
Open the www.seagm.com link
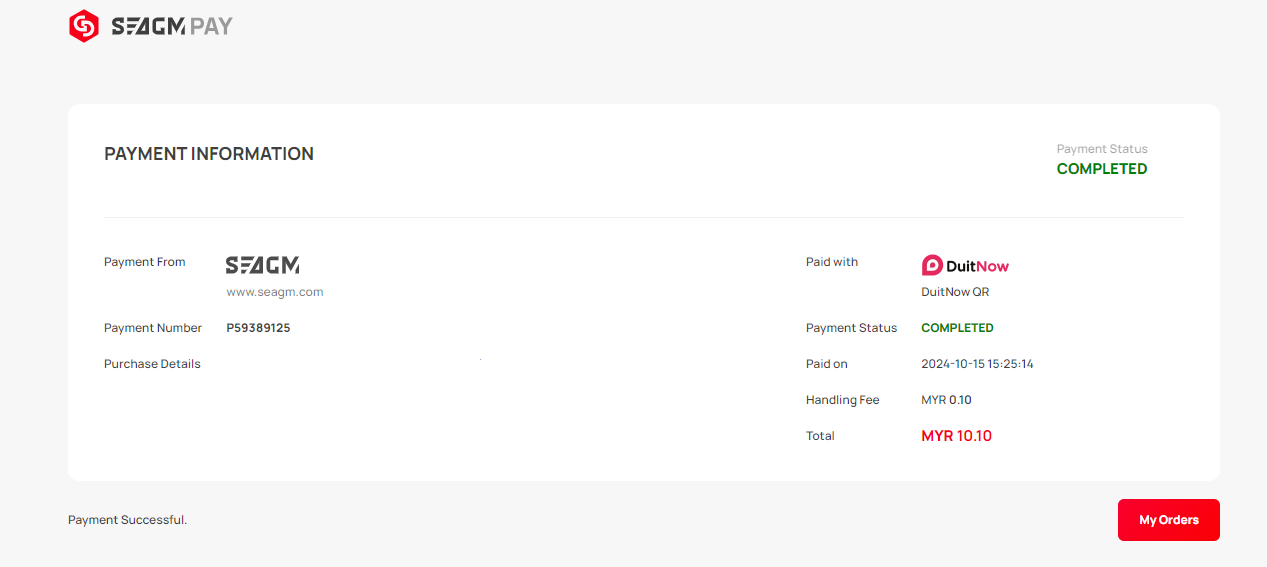(275, 292)
